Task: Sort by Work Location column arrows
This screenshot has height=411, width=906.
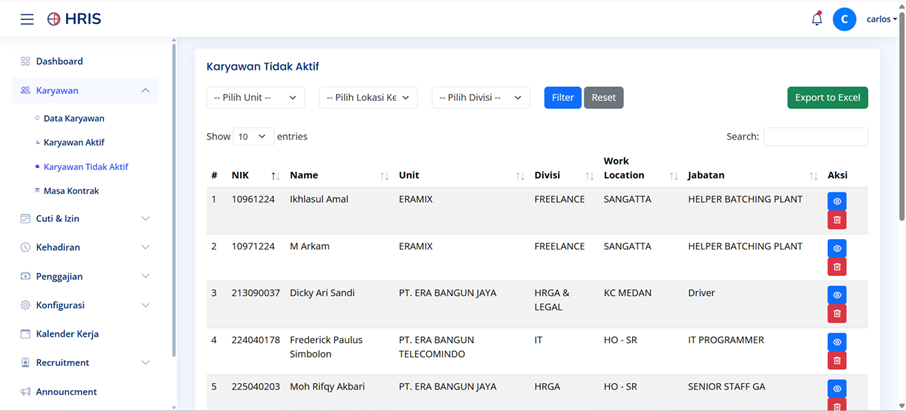Action: coord(674,176)
